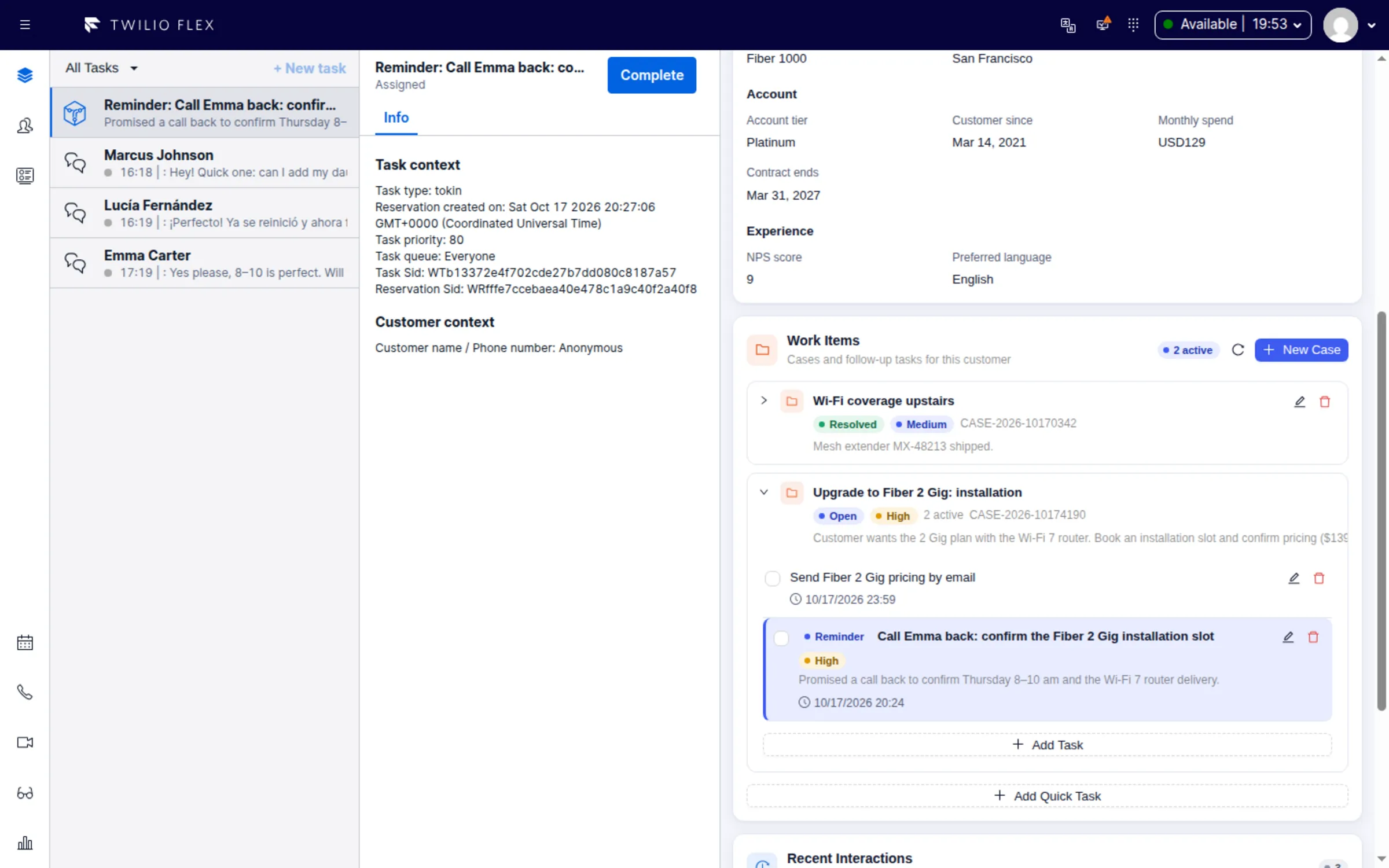Open the calendar icon in the sidebar
This screenshot has height=868, width=1389.
[x=25, y=642]
